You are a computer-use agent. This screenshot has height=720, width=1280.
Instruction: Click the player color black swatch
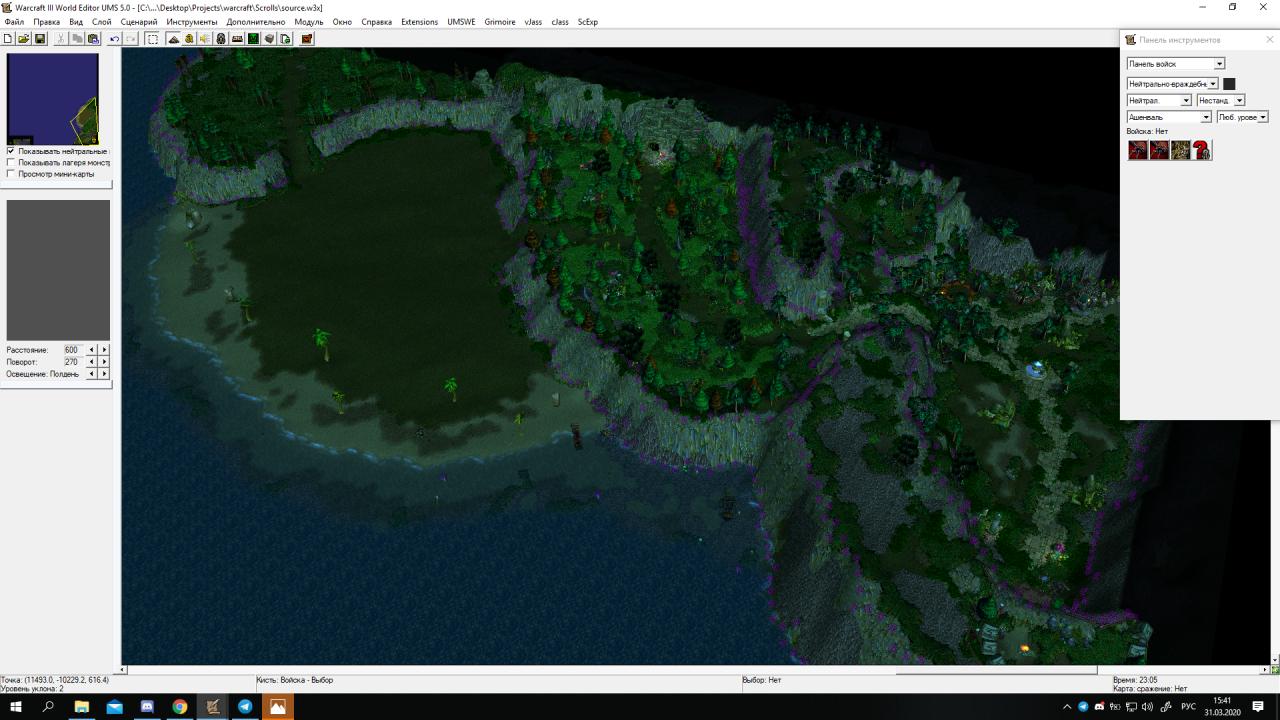(x=1229, y=84)
